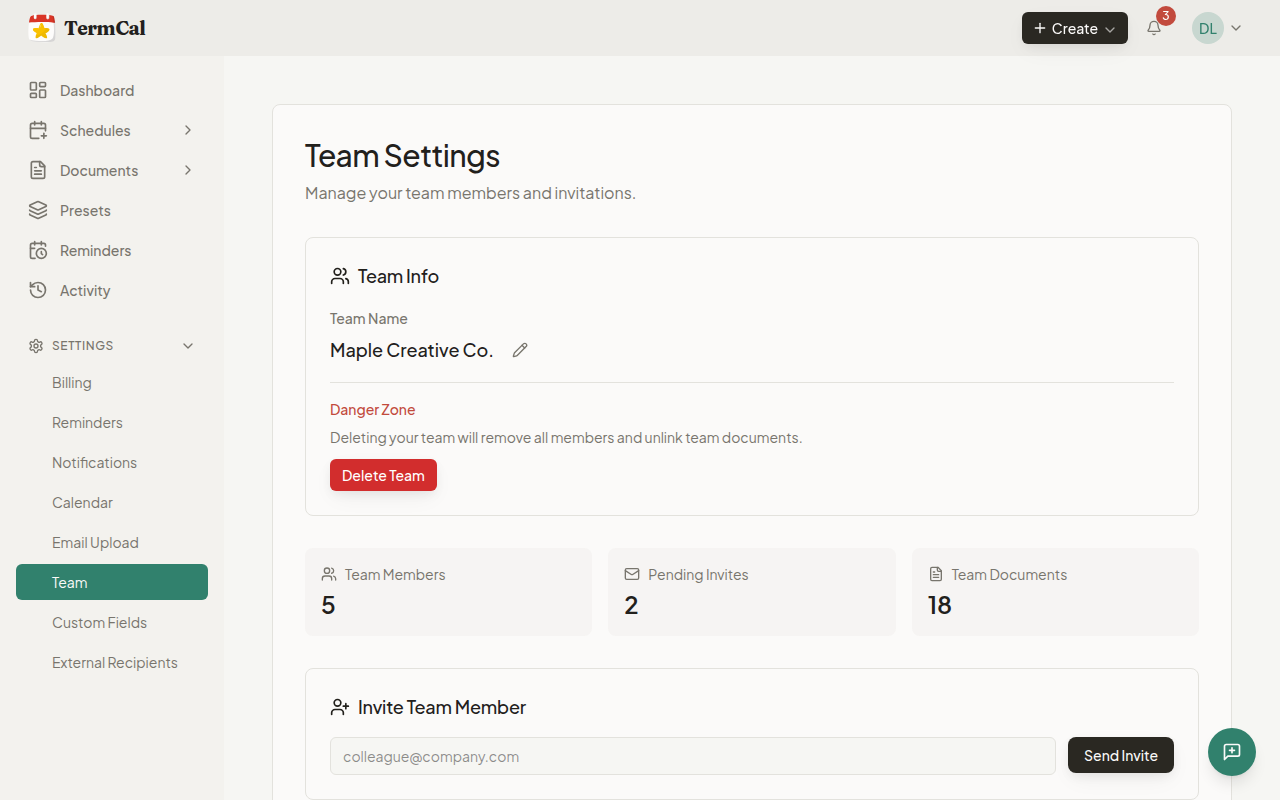Select Team in the settings menu
Viewport: 1280px width, 800px height.
(x=69, y=582)
